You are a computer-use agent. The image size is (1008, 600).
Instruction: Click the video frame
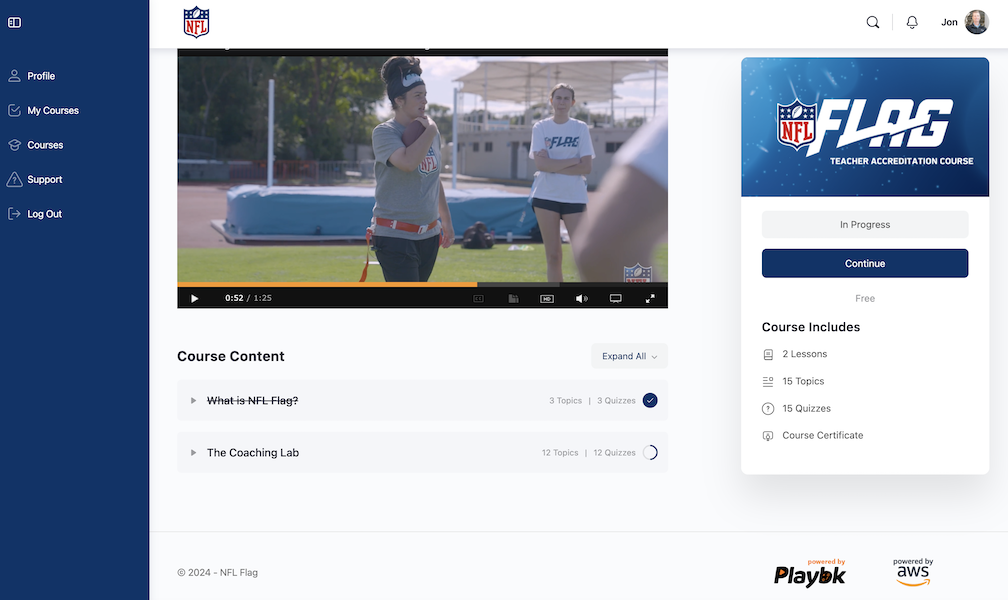(422, 168)
